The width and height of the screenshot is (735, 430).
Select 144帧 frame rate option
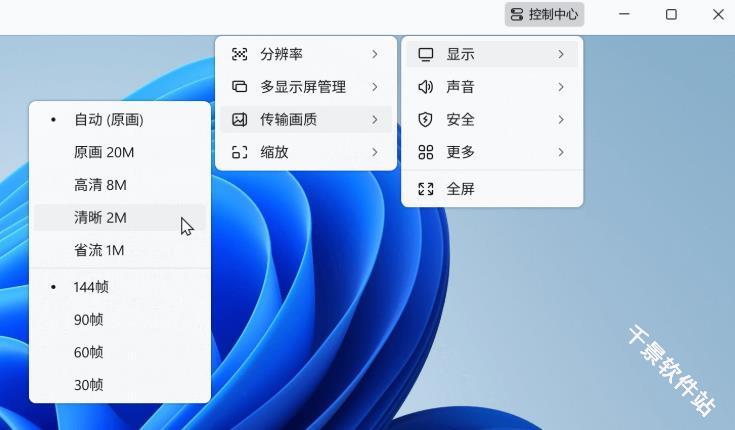point(120,287)
